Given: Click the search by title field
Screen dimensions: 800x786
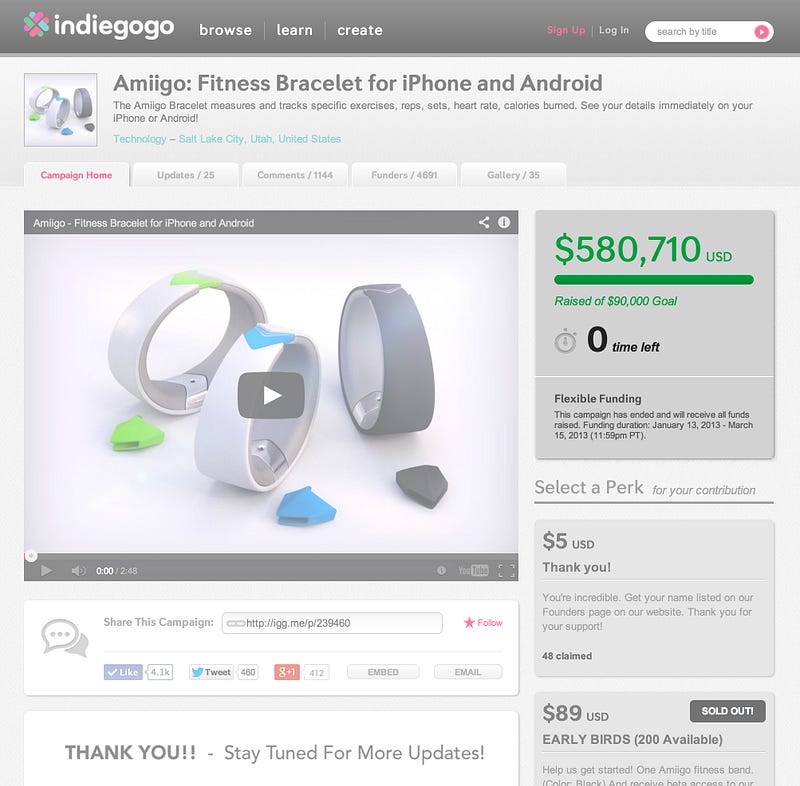Looking at the screenshot, I should 702,32.
